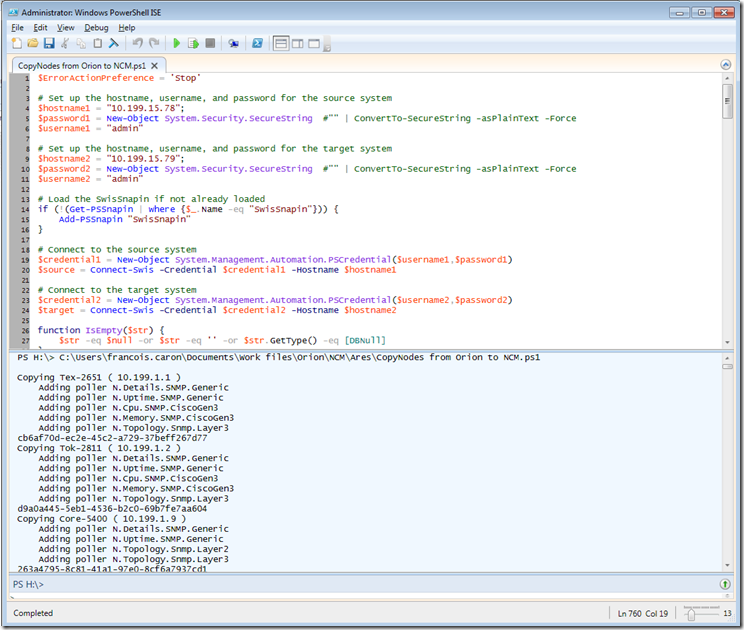The height and width of the screenshot is (630, 744).
Task: Click the script pane scroll-up arrow
Action: (727, 78)
